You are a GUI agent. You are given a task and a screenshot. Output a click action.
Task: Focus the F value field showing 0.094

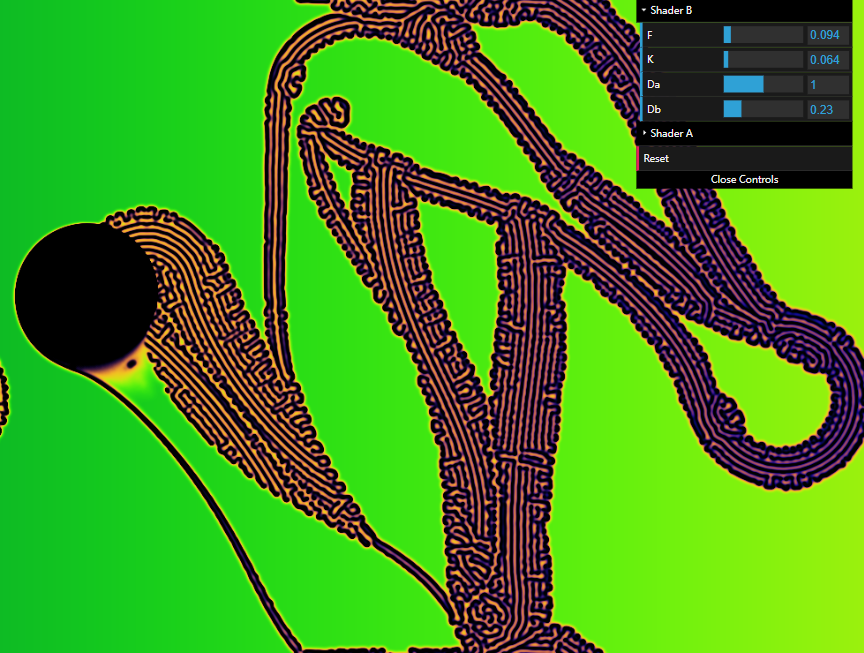click(828, 35)
